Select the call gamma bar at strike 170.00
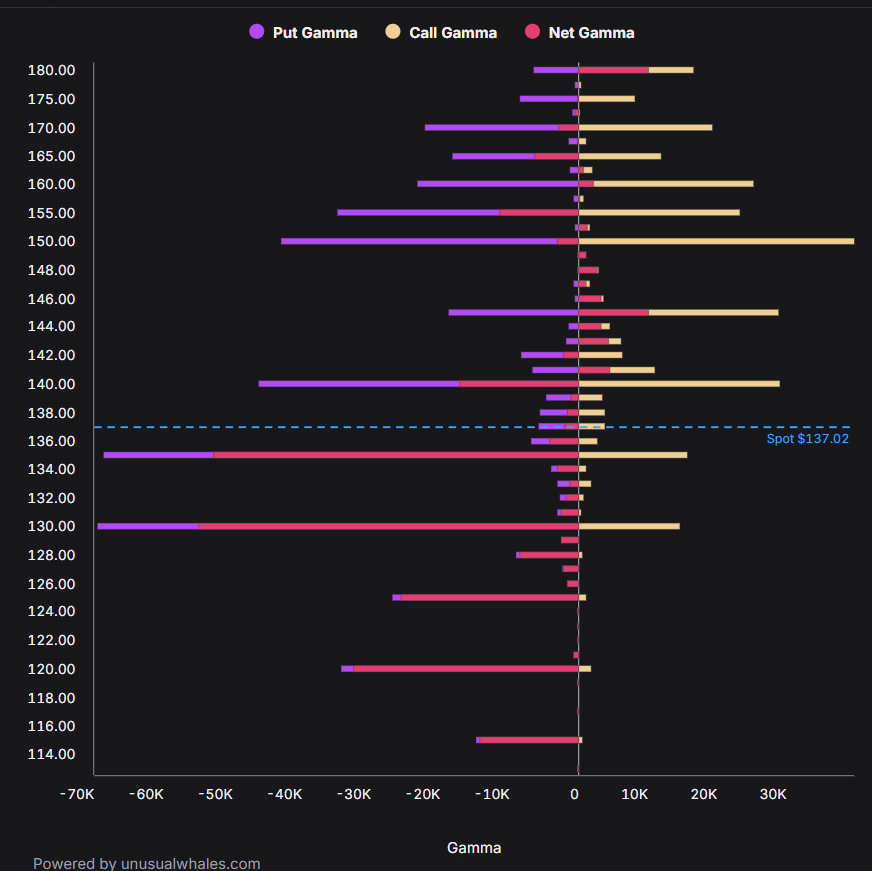The width and height of the screenshot is (872, 871). pos(646,127)
